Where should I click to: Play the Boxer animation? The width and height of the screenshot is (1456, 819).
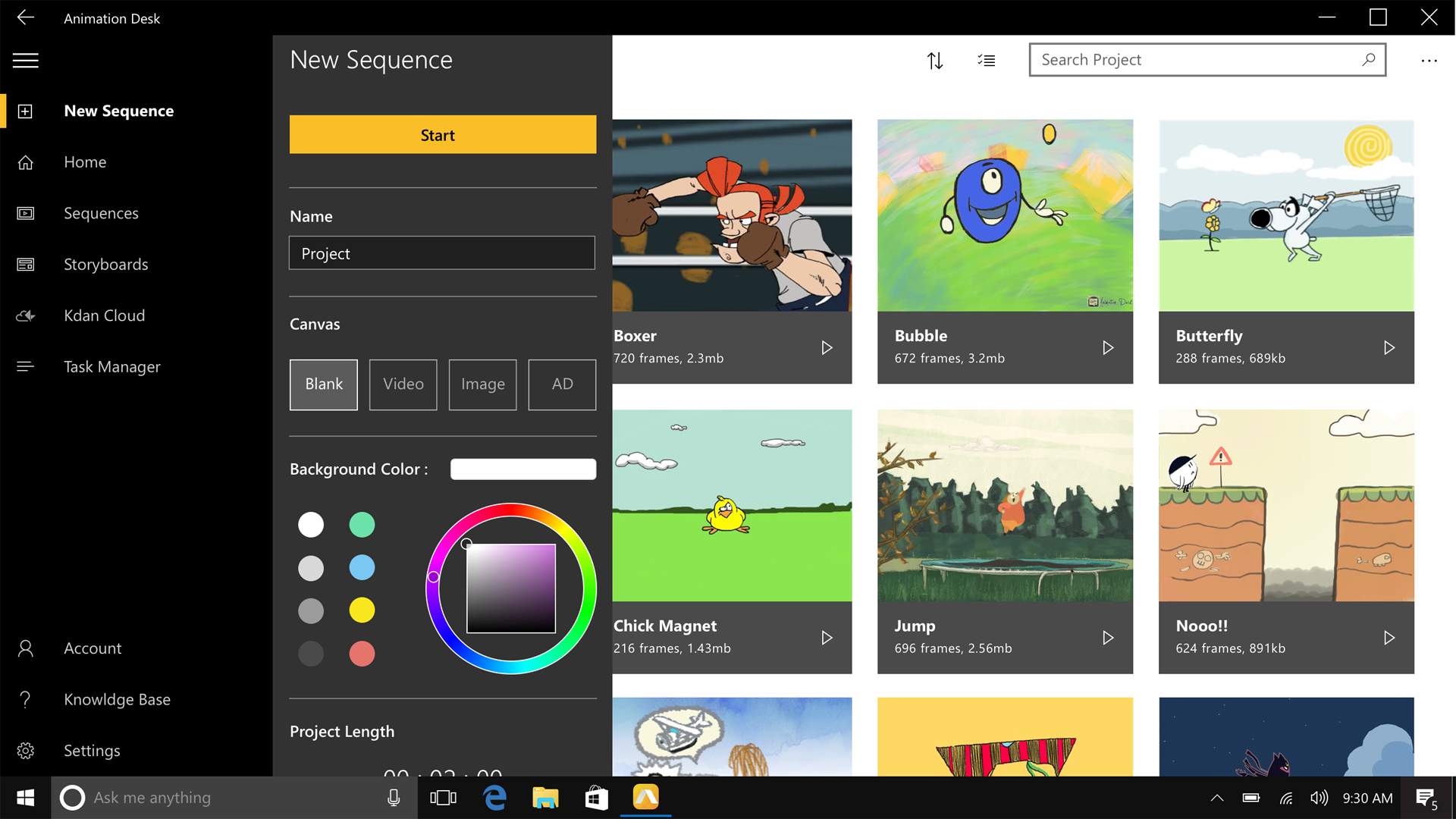click(x=827, y=347)
